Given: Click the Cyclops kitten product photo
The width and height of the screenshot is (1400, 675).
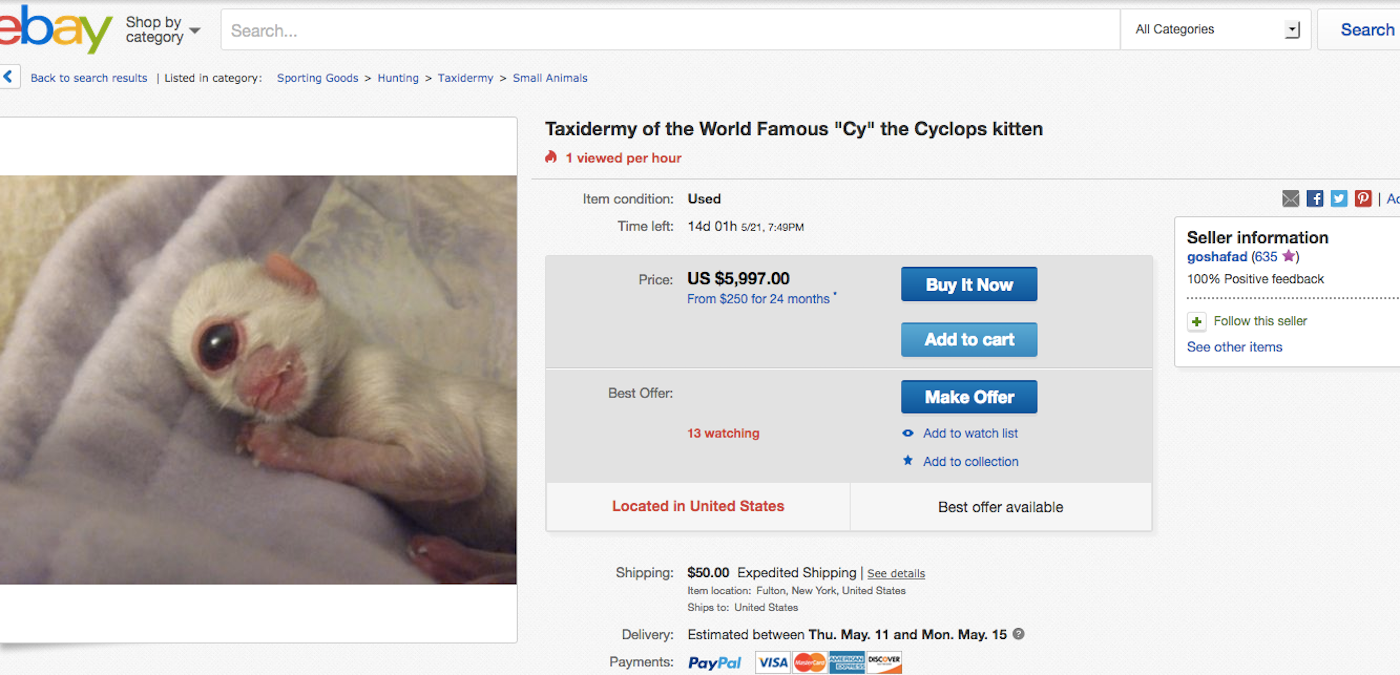Looking at the screenshot, I should pos(258,380).
